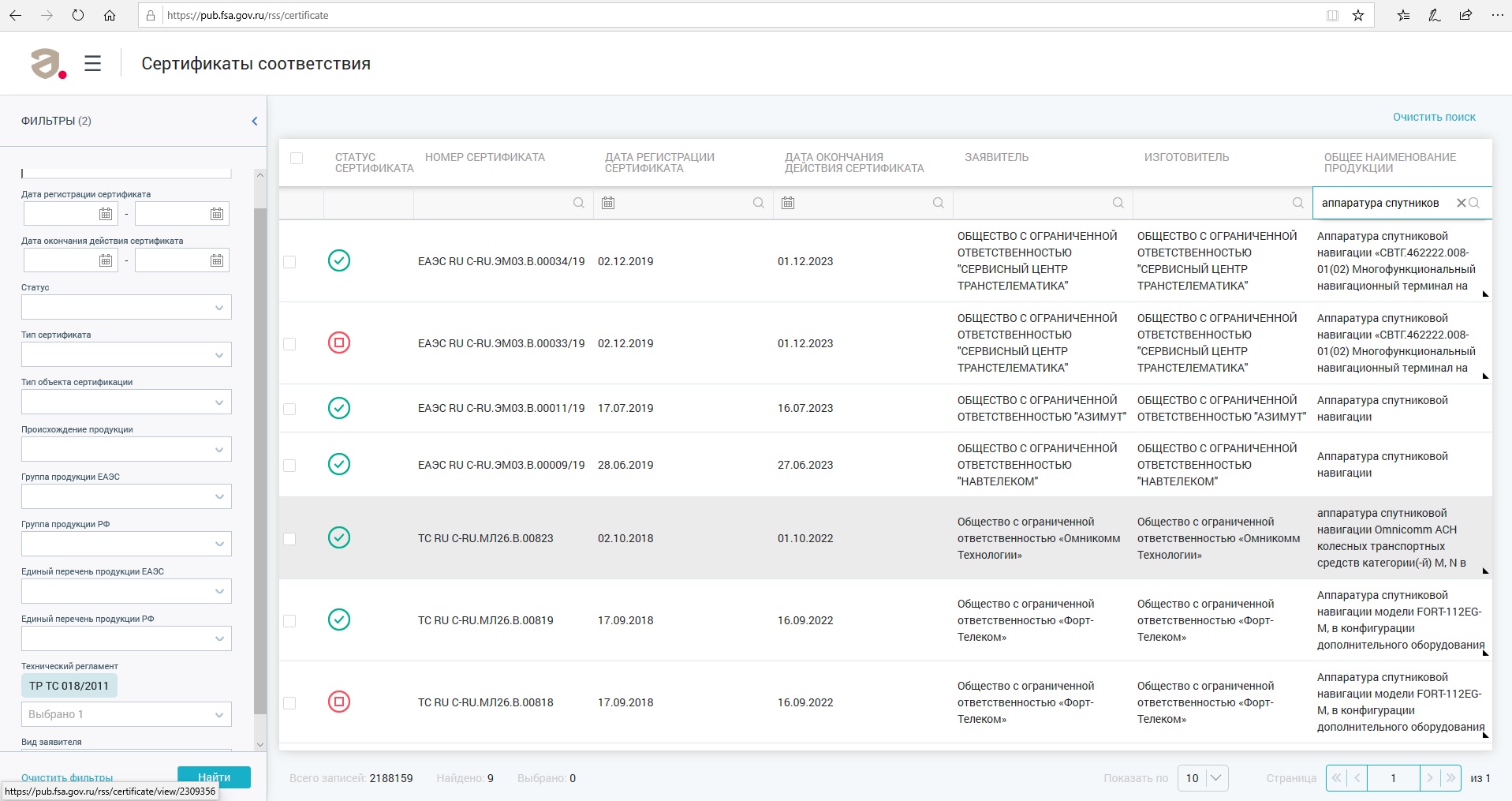Click the Очистить поиск link

click(x=1433, y=117)
